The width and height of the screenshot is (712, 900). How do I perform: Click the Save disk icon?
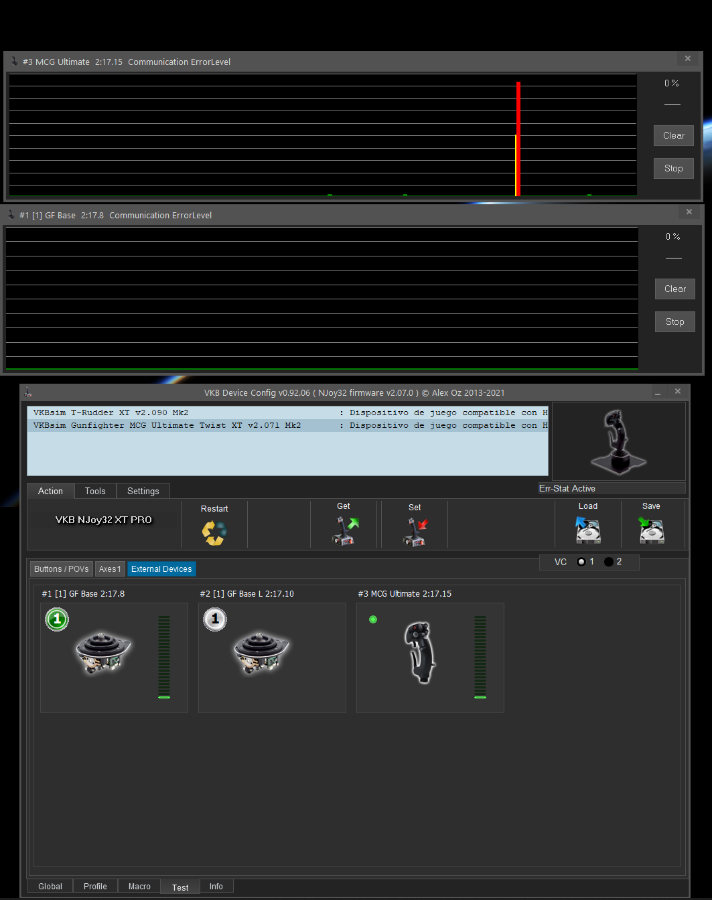pos(652,530)
